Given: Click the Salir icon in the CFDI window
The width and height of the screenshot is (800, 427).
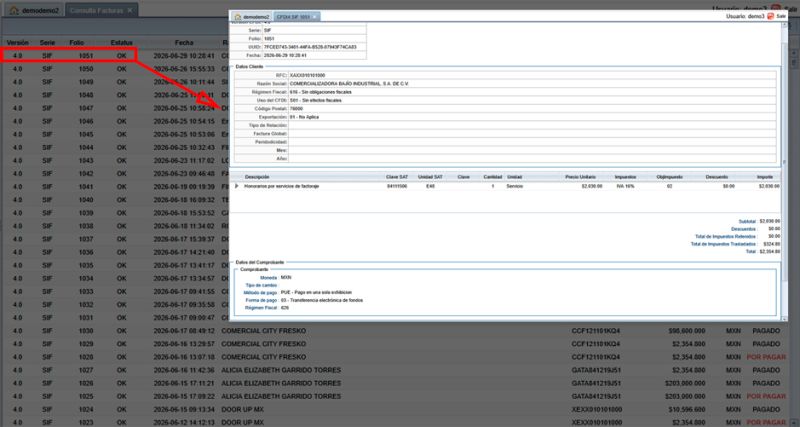Looking at the screenshot, I should [770, 16].
